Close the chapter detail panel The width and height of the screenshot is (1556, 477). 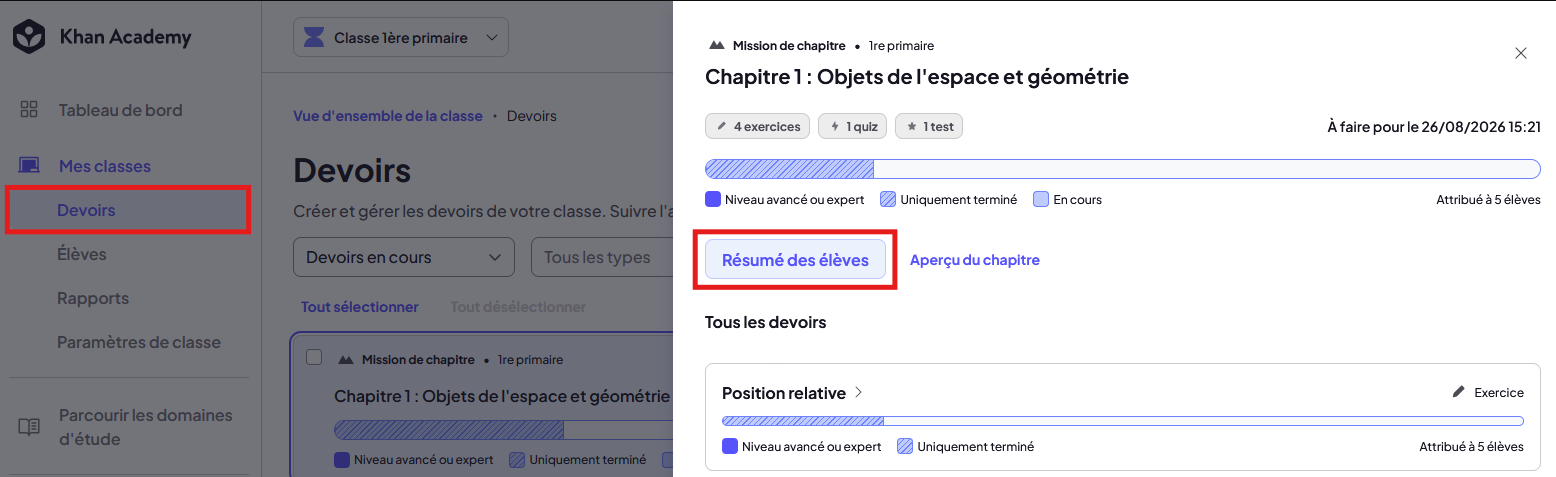pos(1521,53)
